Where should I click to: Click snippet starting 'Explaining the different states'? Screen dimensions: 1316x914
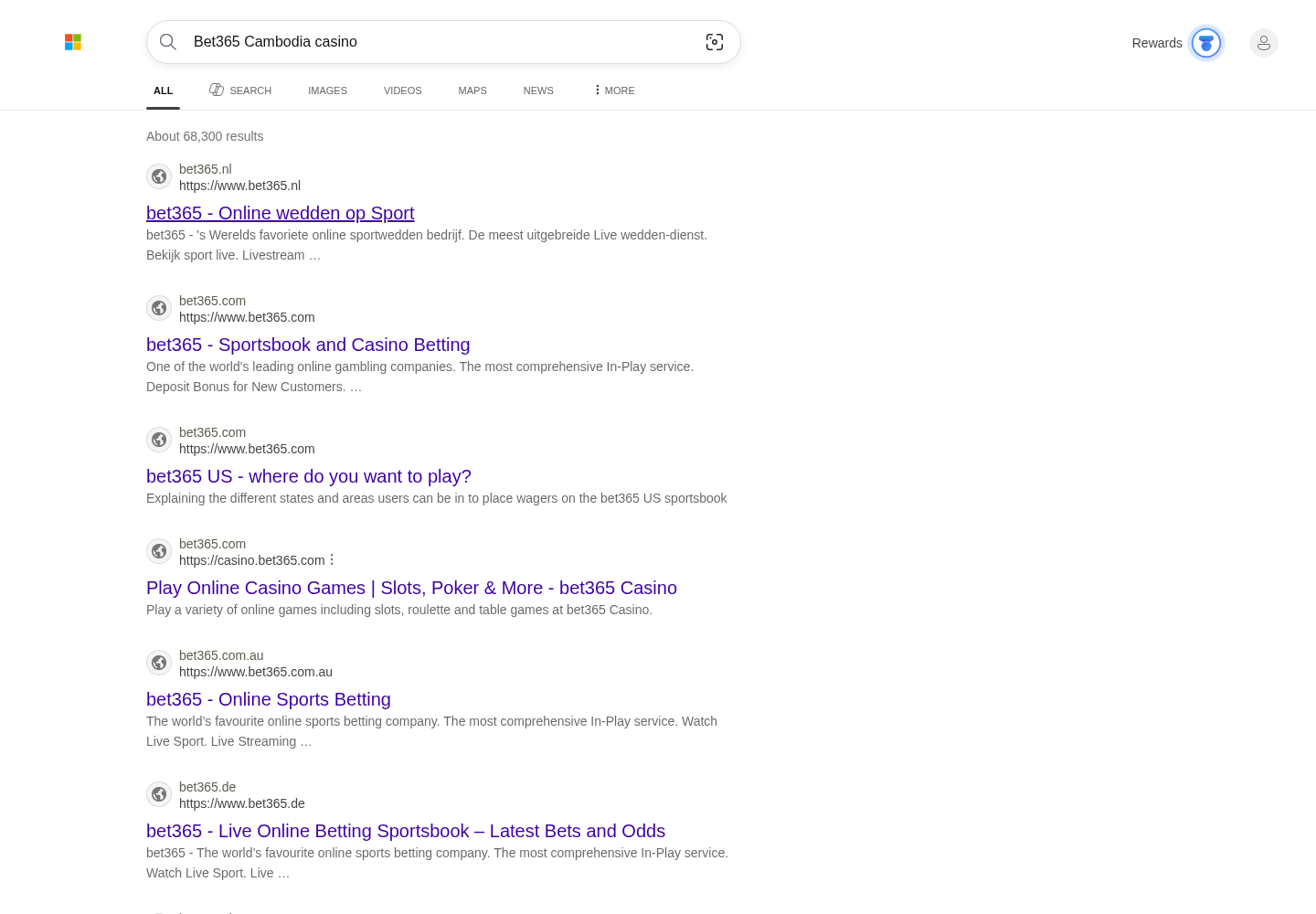(437, 498)
